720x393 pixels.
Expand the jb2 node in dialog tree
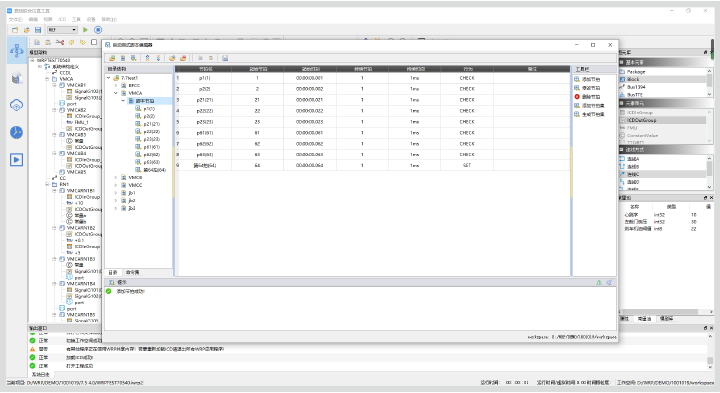[x=116, y=201]
